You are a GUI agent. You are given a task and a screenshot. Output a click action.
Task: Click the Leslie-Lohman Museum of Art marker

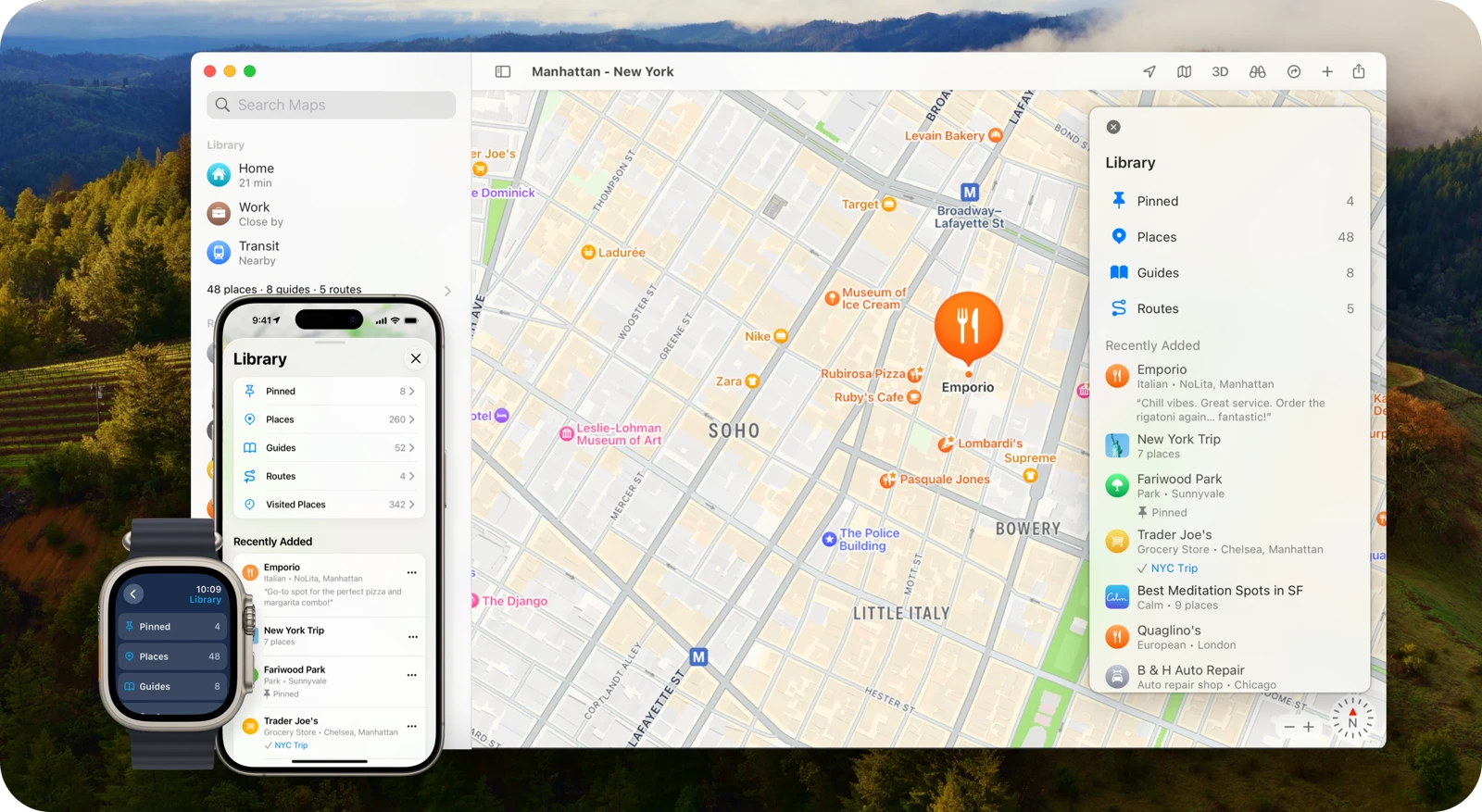click(567, 433)
